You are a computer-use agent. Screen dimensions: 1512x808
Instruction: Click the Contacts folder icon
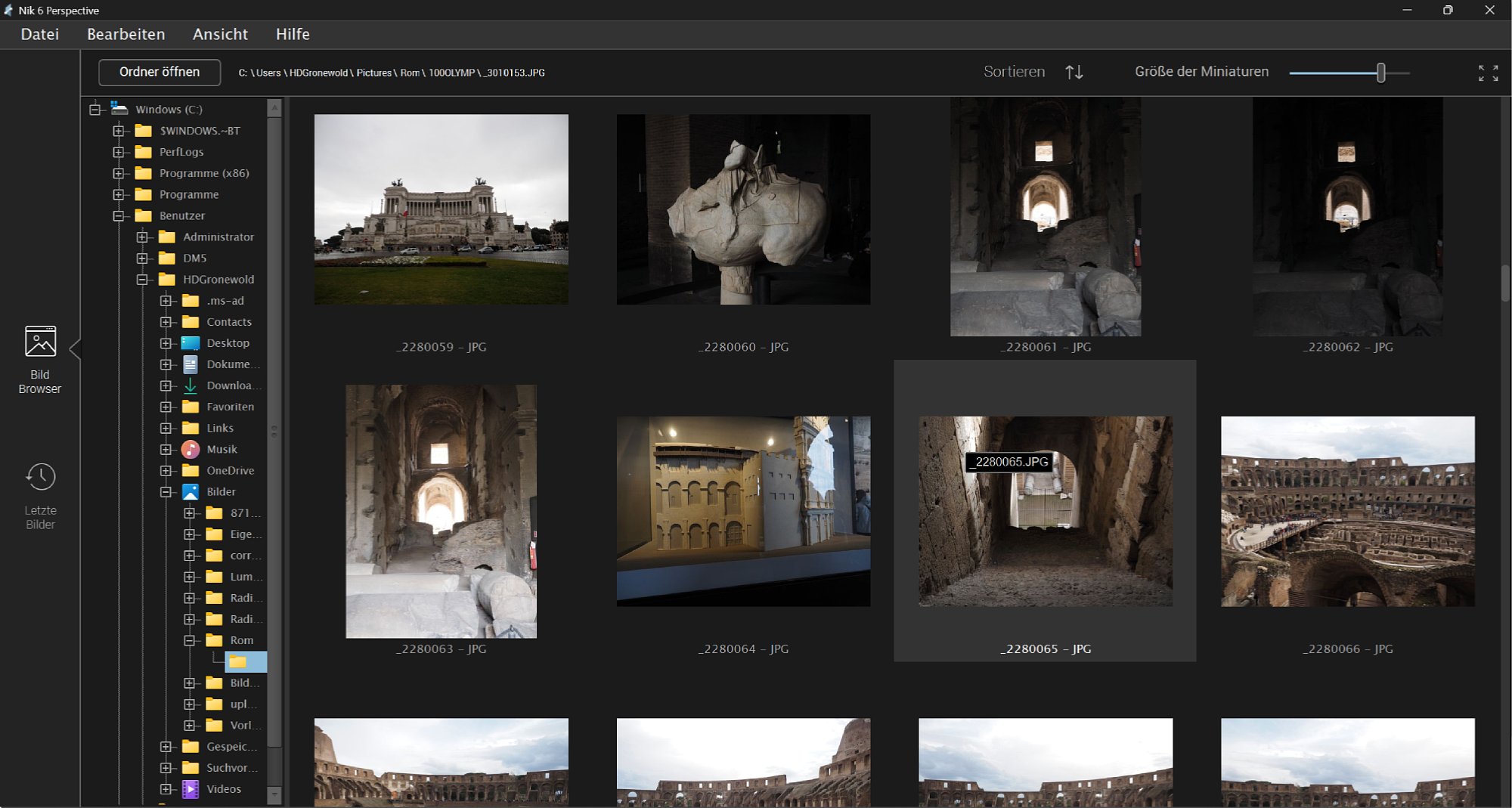pyautogui.click(x=191, y=322)
